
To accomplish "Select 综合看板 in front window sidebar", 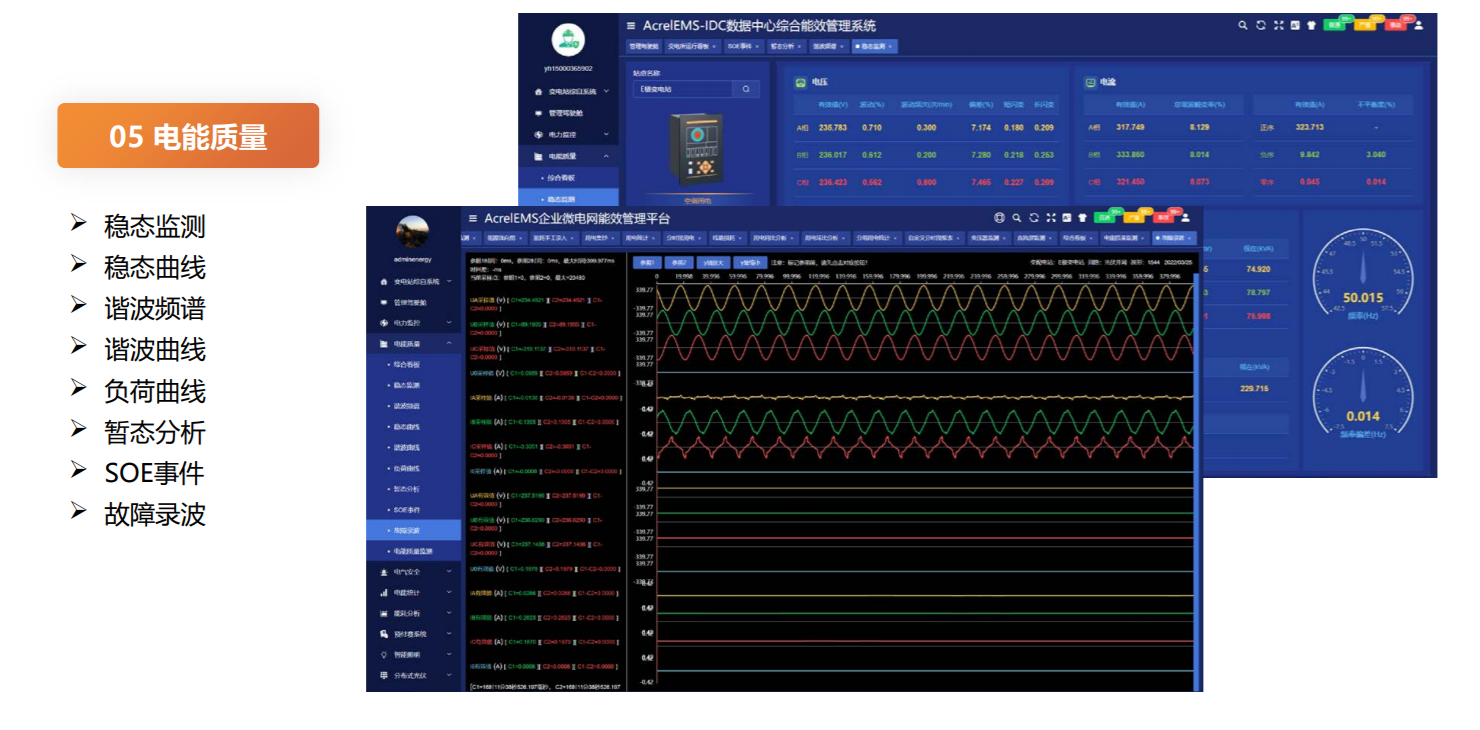I will [414, 365].
